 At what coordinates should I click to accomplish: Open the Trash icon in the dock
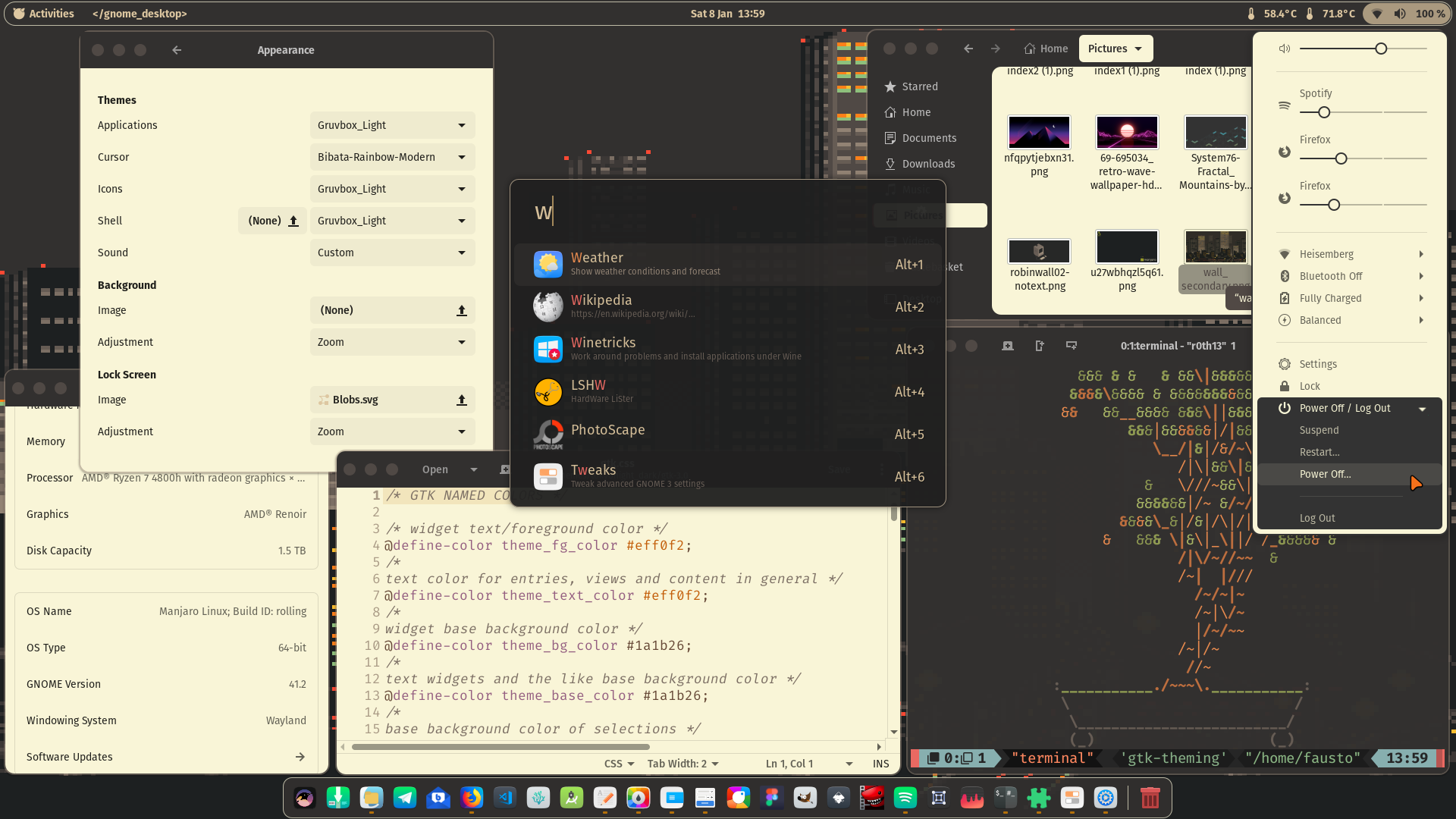pos(1150,798)
